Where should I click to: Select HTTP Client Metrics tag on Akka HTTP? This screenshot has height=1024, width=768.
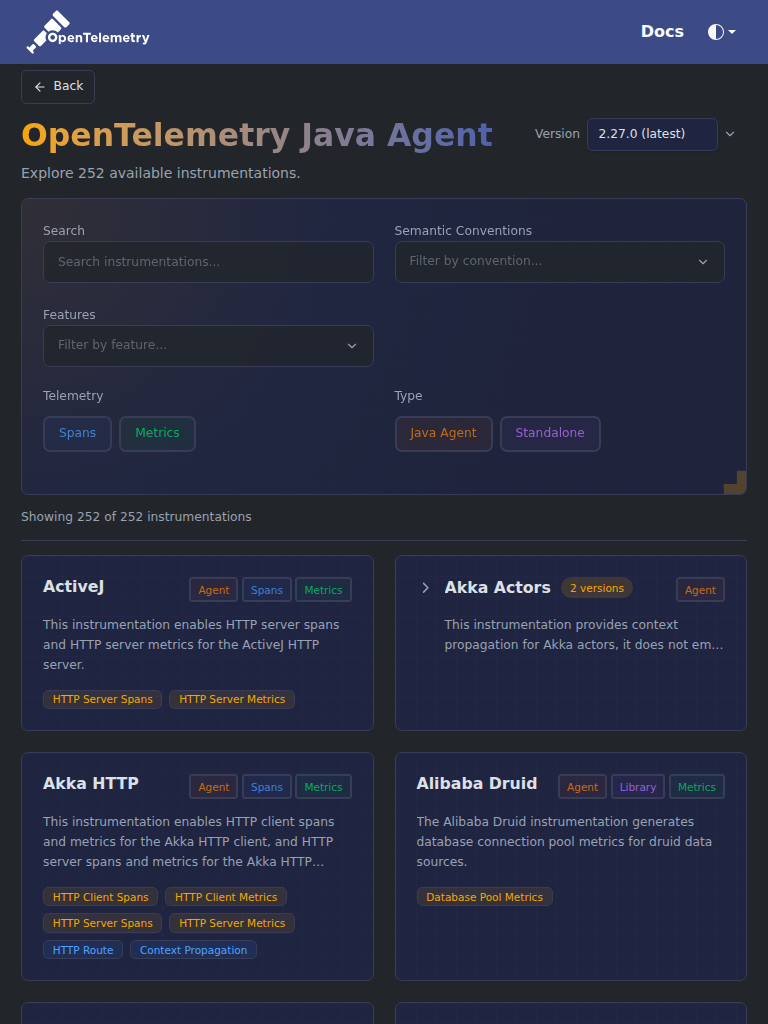[226, 897]
